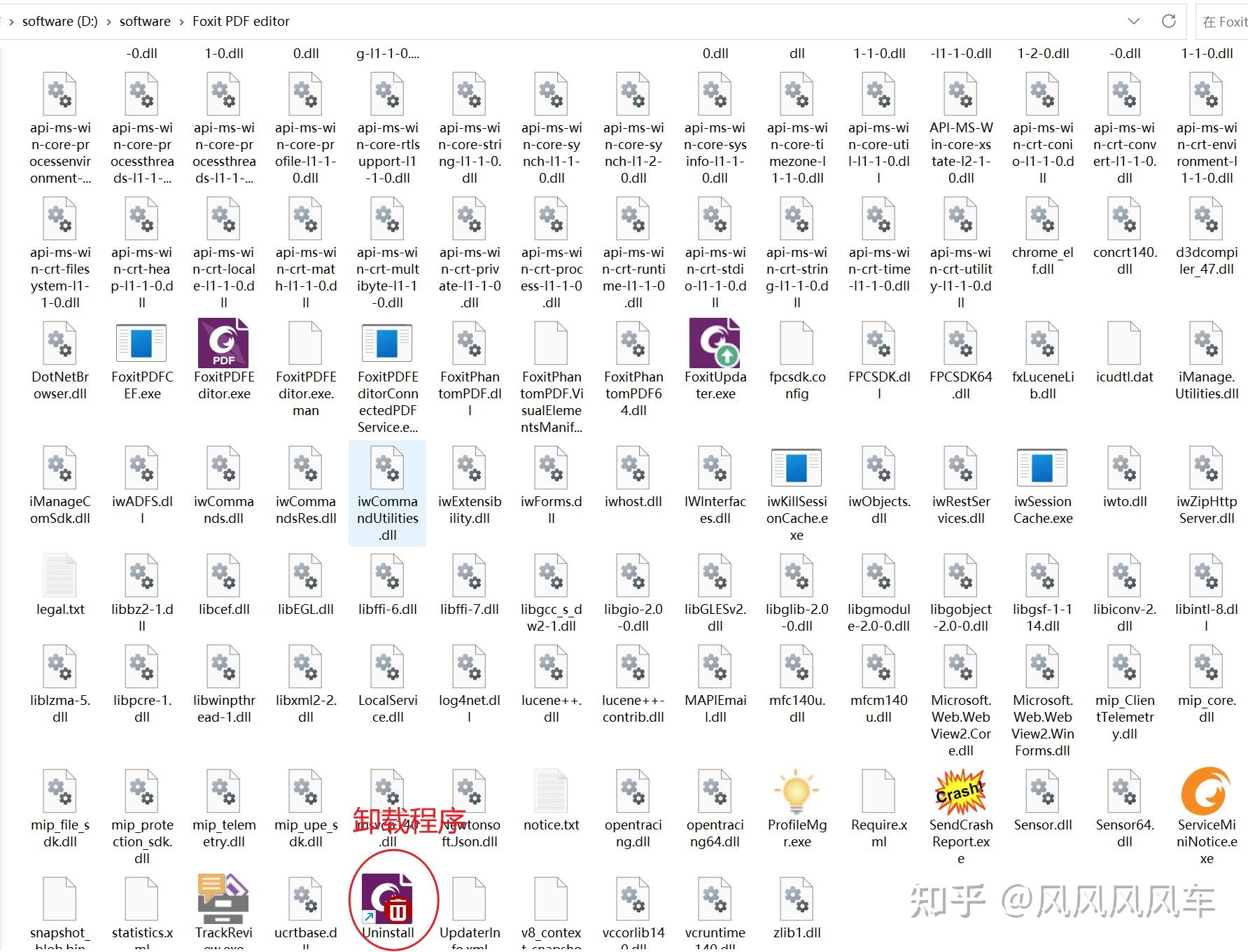Expand chevron after software folder breadcrumb

[182, 22]
